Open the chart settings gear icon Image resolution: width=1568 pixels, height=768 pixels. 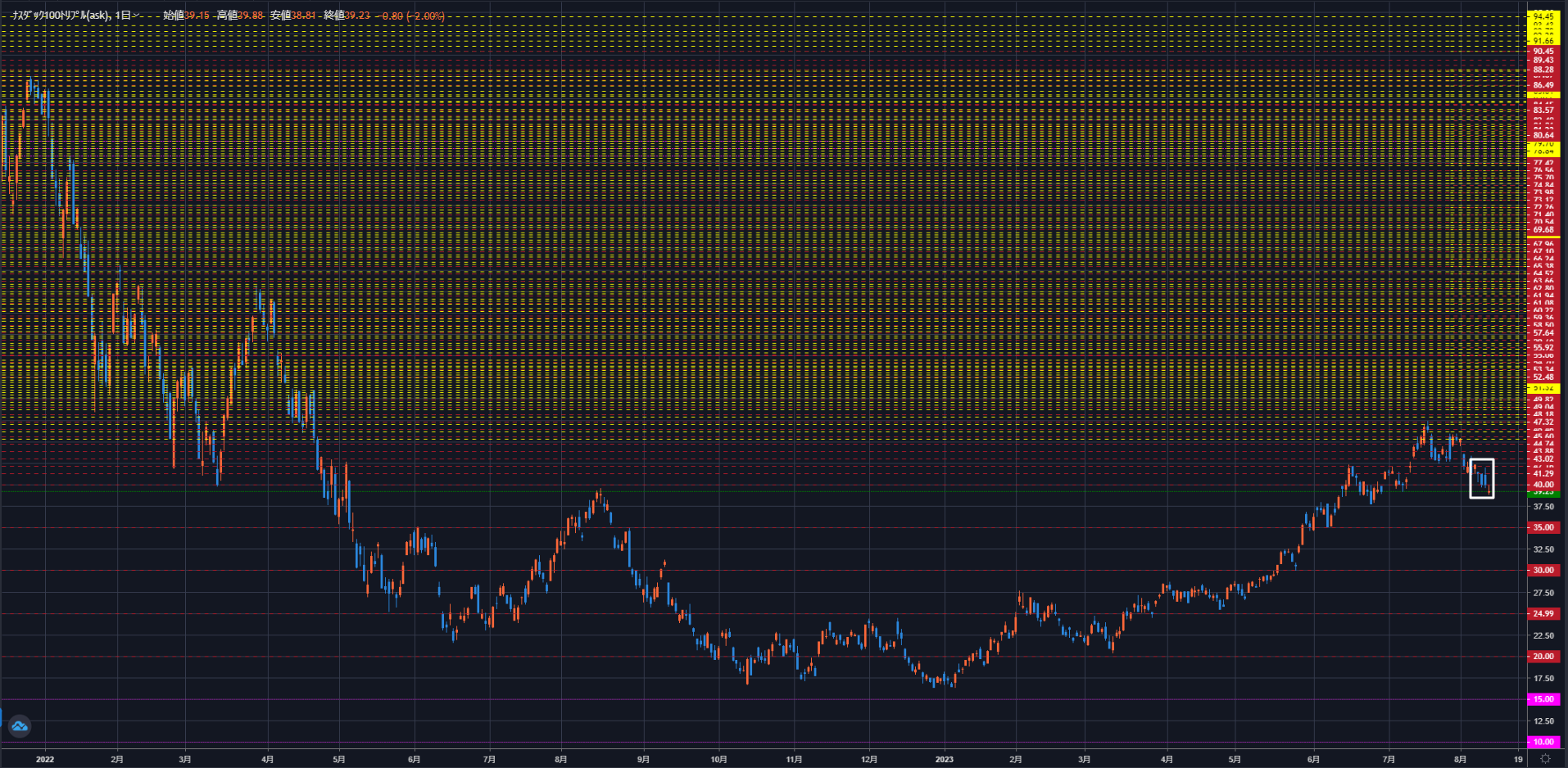[1545, 759]
